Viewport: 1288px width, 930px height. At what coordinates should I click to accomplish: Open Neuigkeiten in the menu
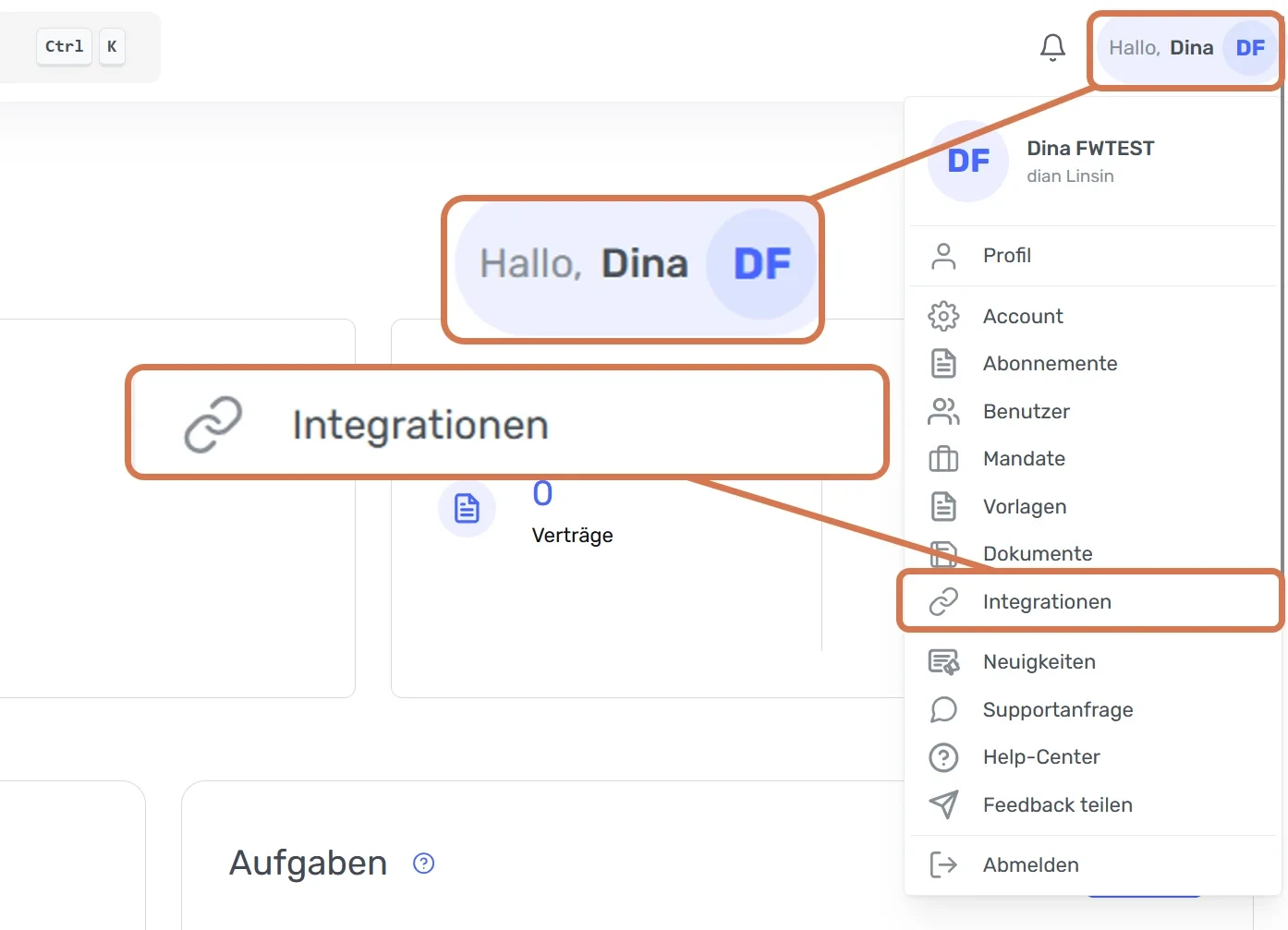coord(1092,662)
